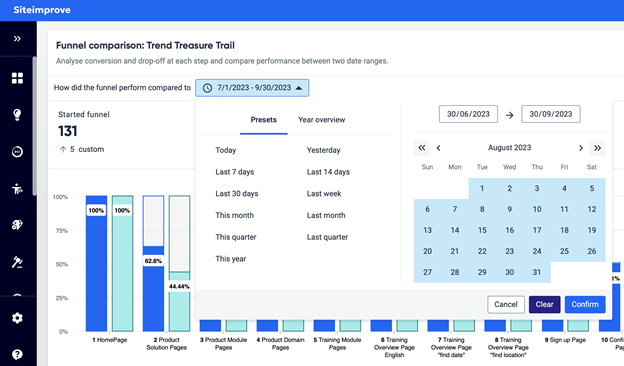Screen dimensions: 624x366
Task: Open the lightbulb insights icon in sidebar
Action: 17,115
